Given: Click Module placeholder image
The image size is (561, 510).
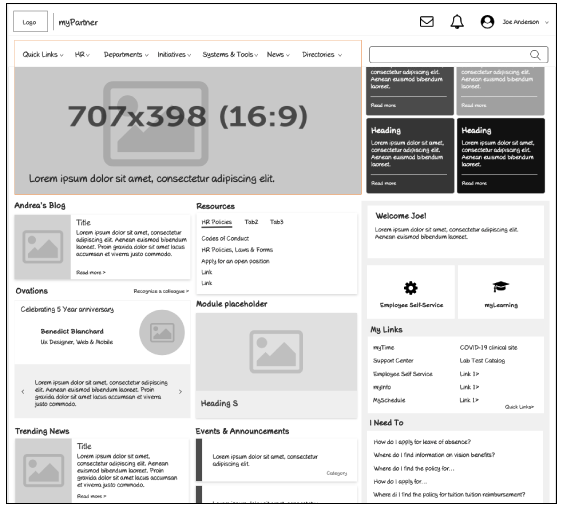Looking at the screenshot, I should pos(276,352).
